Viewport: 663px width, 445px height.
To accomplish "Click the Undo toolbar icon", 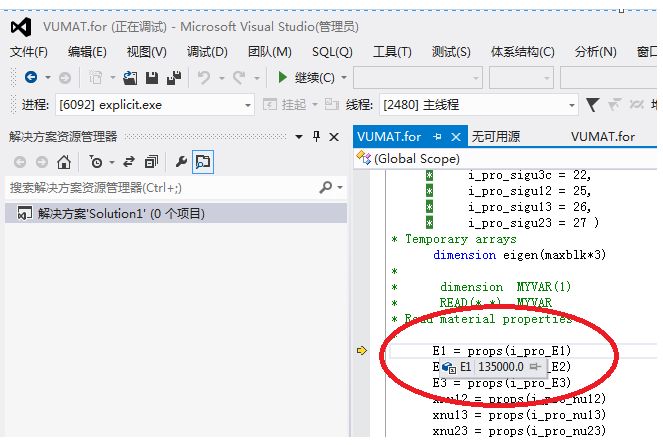I will (x=204, y=78).
